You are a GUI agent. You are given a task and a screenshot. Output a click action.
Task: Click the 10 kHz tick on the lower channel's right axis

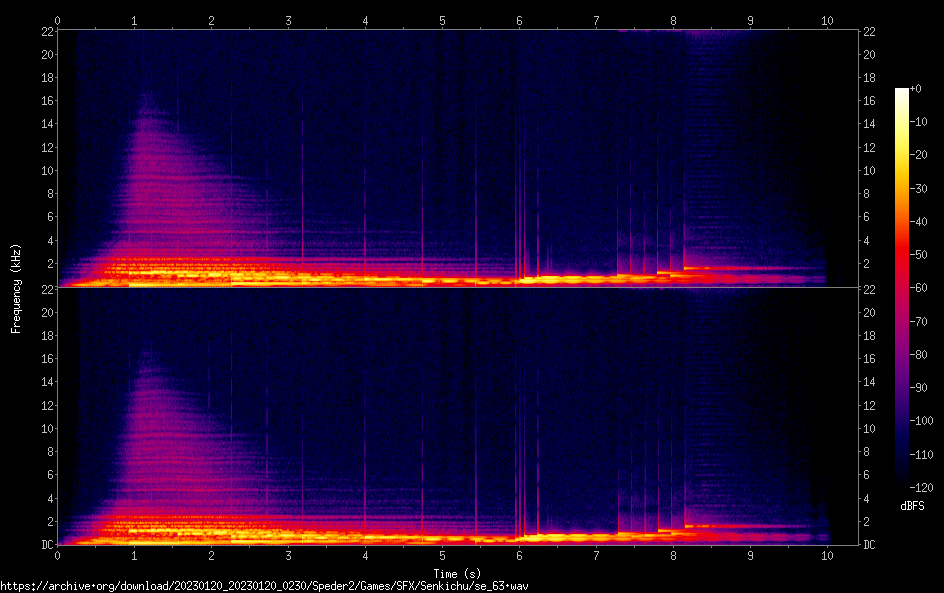pyautogui.click(x=870, y=429)
